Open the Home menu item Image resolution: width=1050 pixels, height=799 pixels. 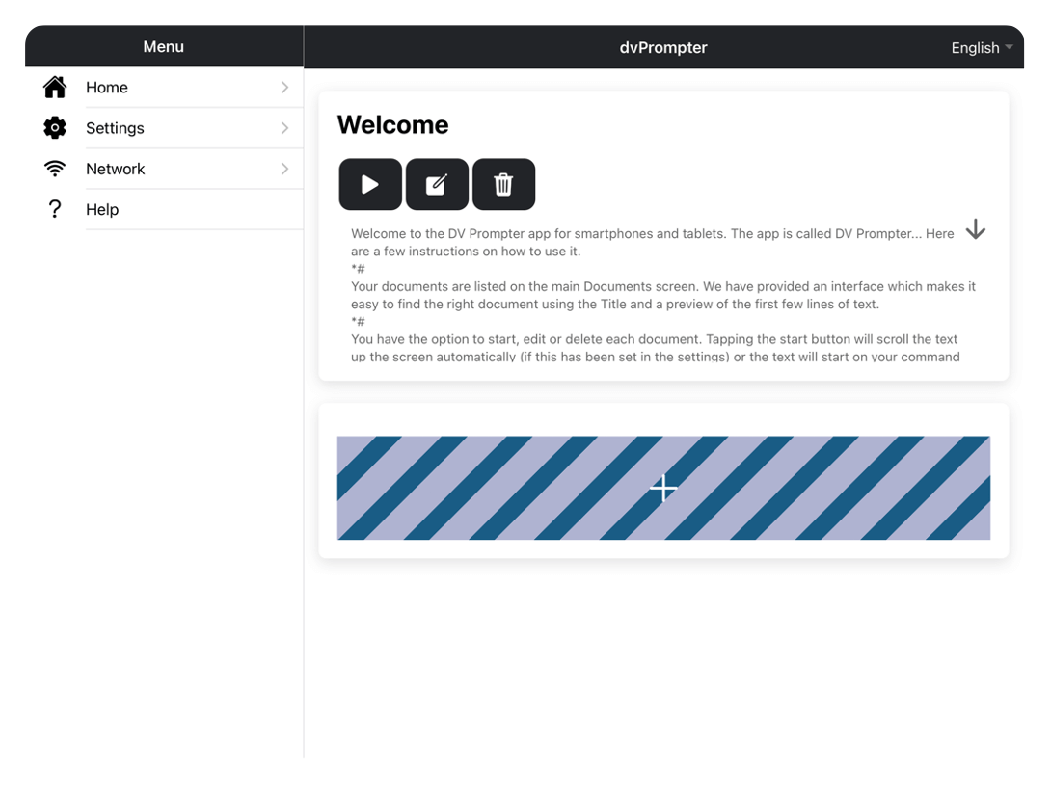click(165, 87)
